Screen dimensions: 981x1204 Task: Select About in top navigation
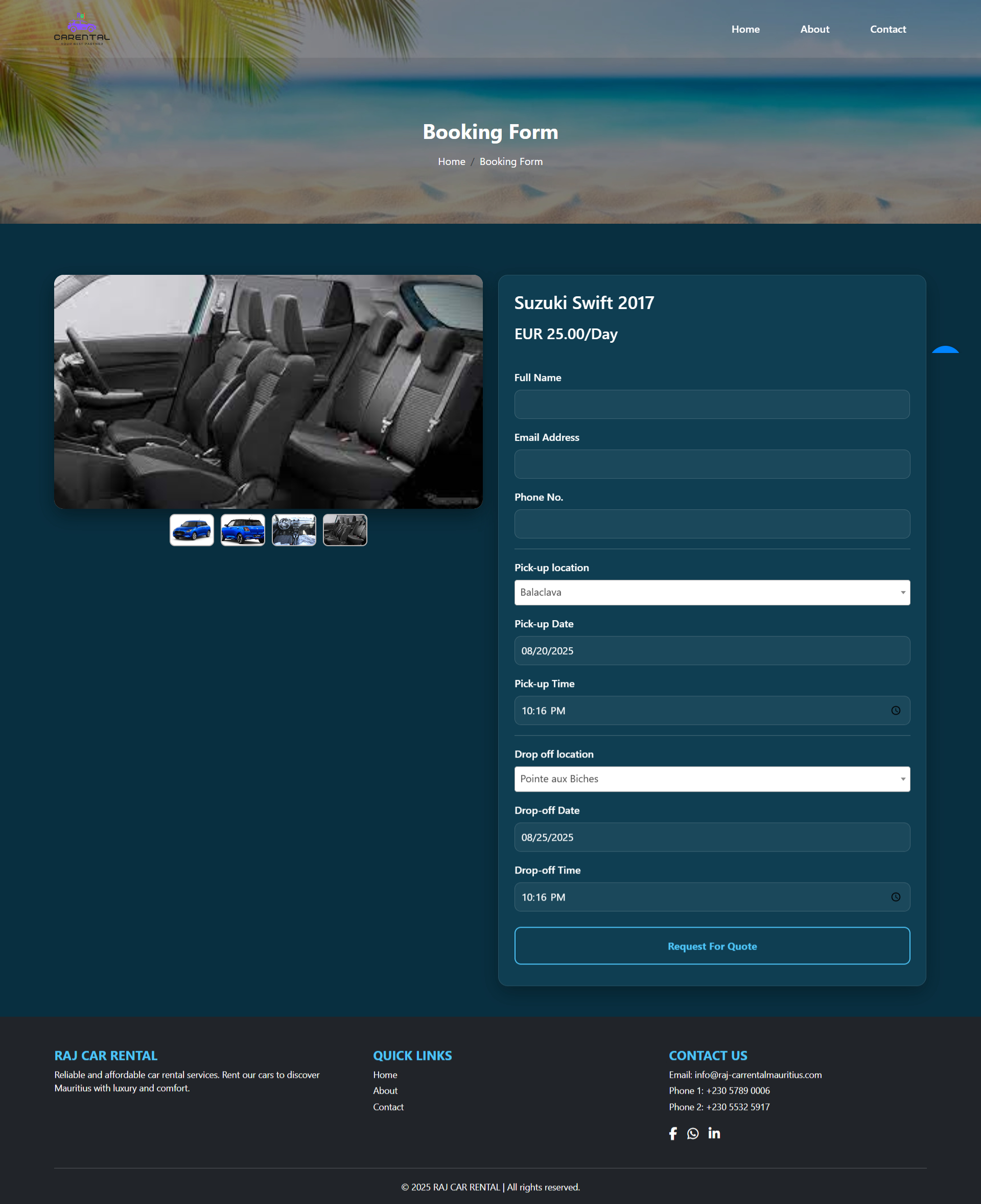[814, 29]
